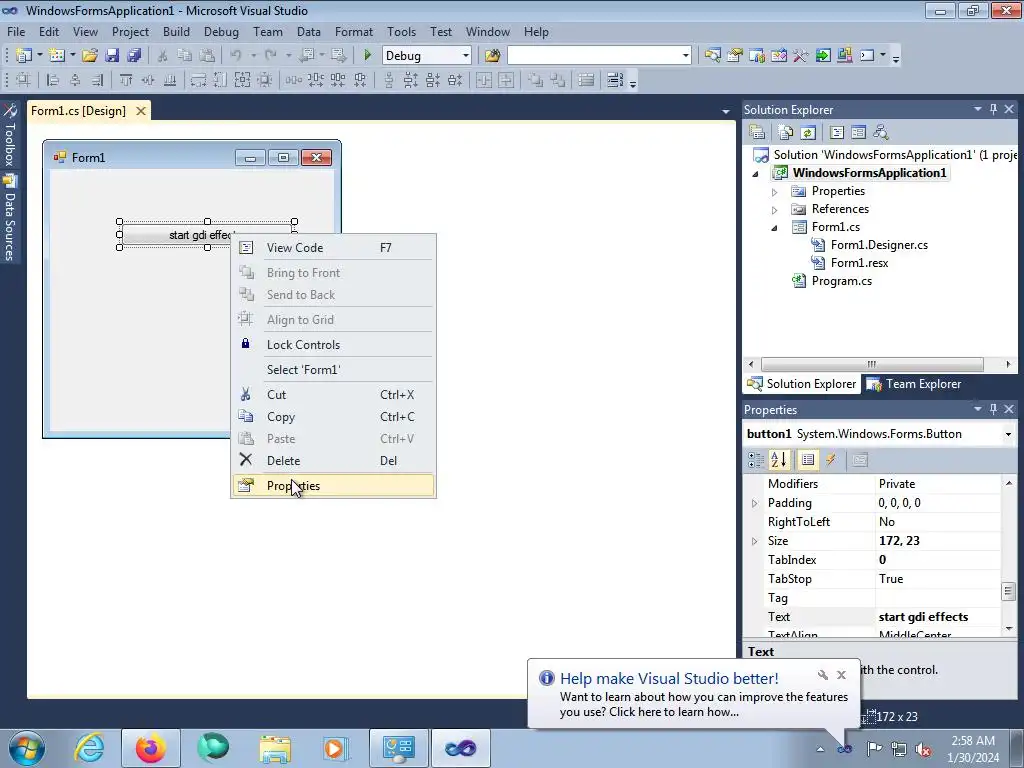Choose Select 'Form1' in context menu
The width and height of the screenshot is (1024, 768).
(333, 370)
